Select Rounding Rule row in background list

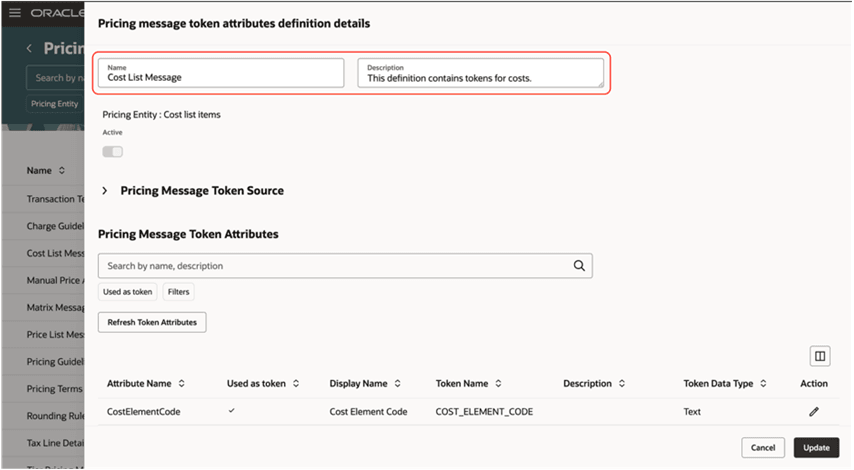coord(44,416)
